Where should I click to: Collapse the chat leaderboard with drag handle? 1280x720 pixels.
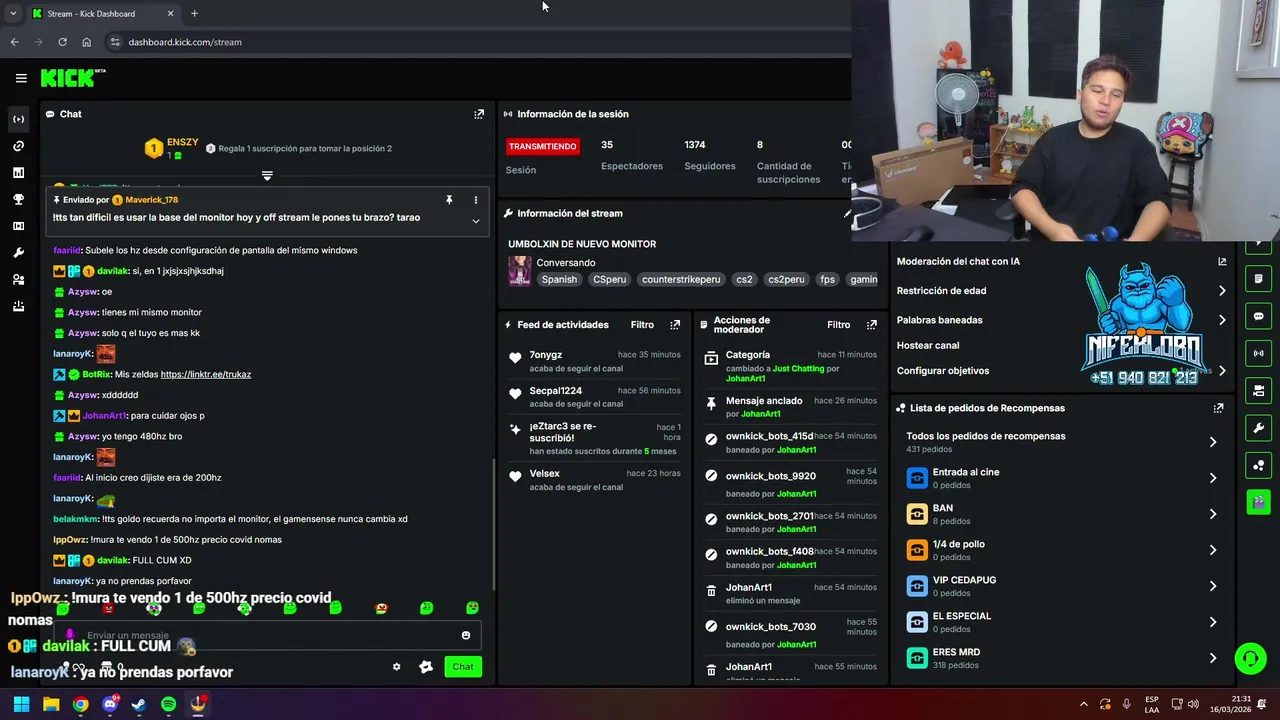(x=267, y=175)
